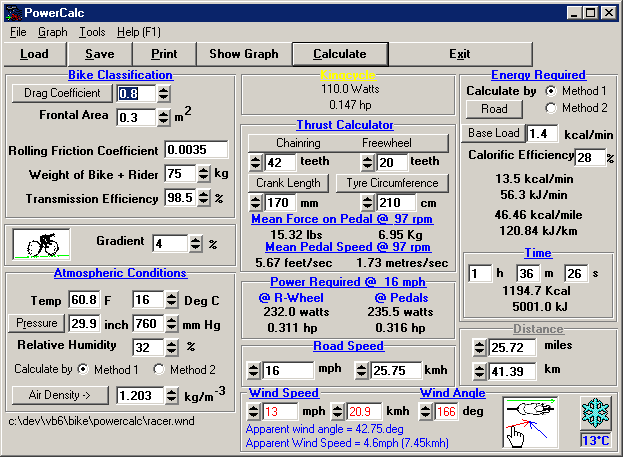The width and height of the screenshot is (623, 457).
Task: Click the Chainring Freewheel header button
Action: [x=348, y=143]
